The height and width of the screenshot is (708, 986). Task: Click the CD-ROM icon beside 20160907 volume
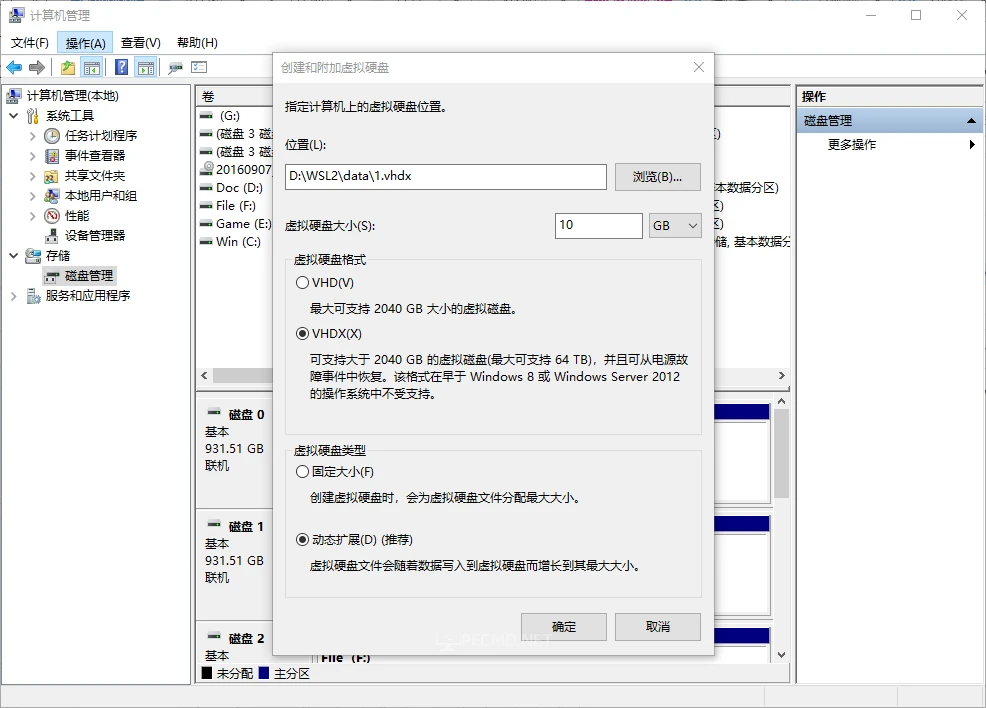point(206,169)
